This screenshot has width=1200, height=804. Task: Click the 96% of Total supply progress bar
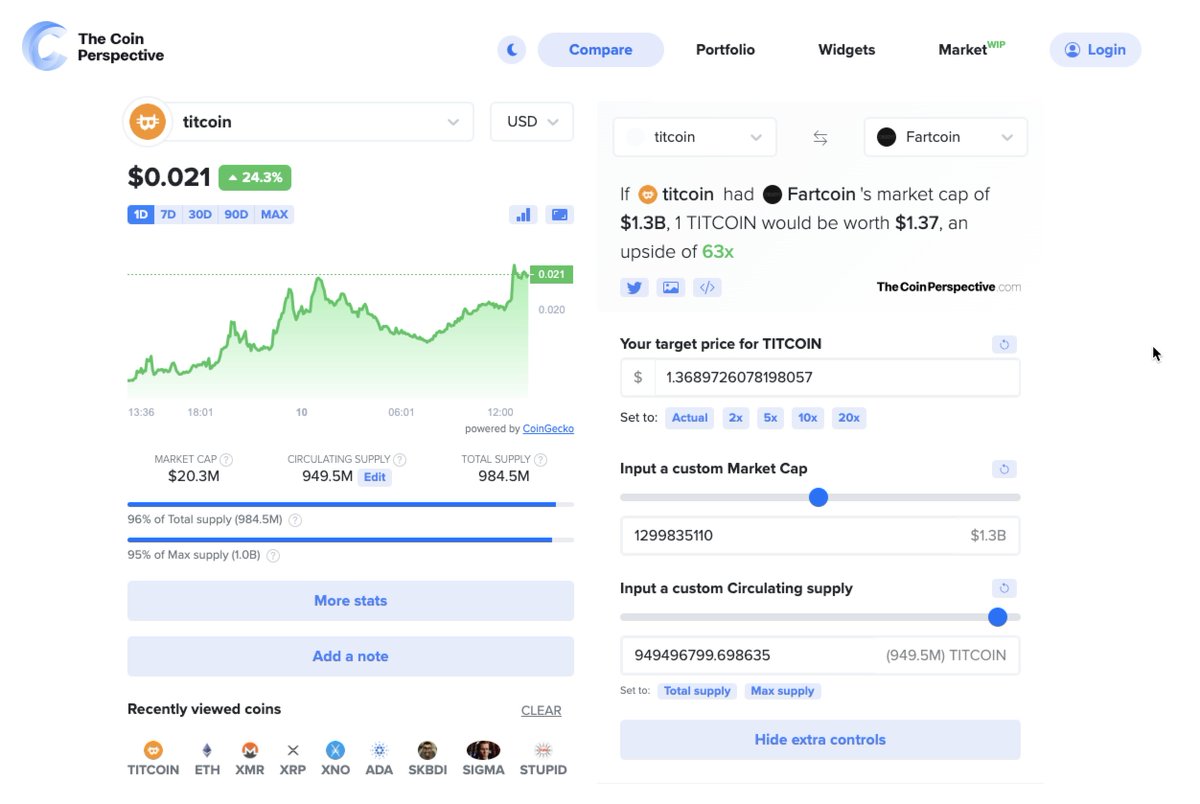350,504
